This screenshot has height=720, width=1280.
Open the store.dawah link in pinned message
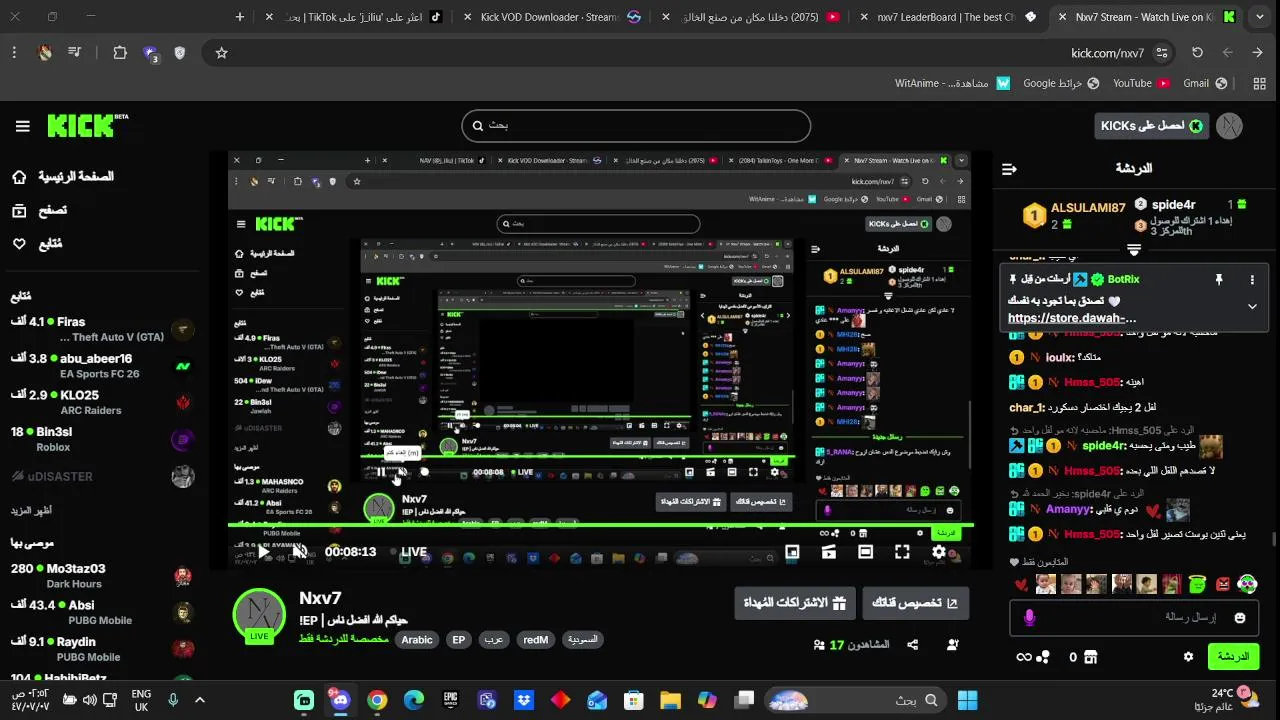tap(1072, 318)
